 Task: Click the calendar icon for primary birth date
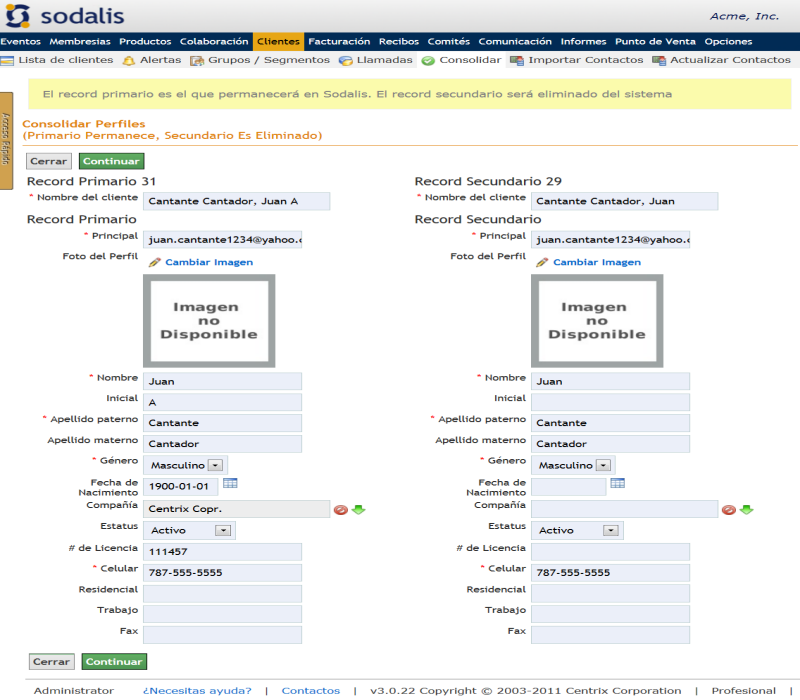click(230, 484)
